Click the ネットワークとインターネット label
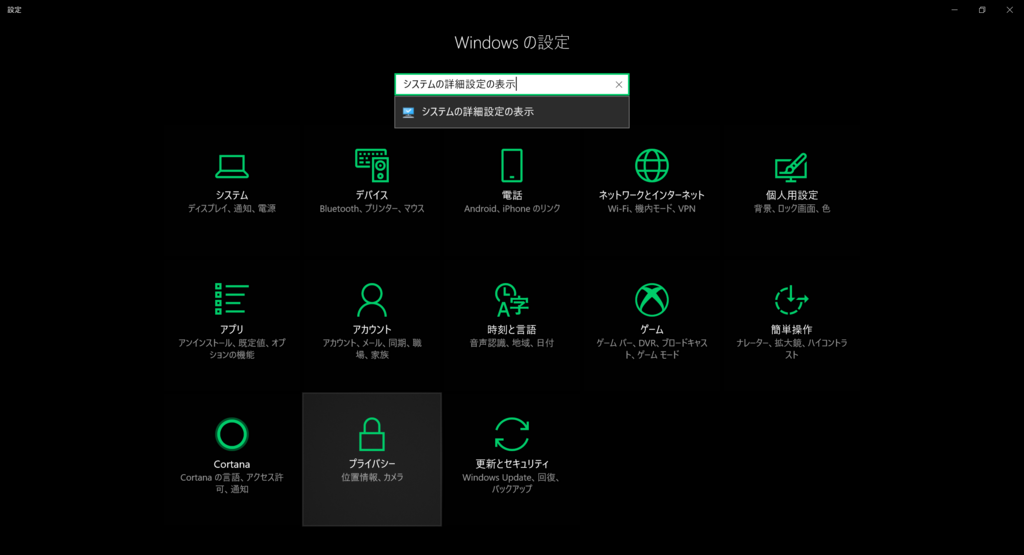This screenshot has width=1024, height=555. pyautogui.click(x=652, y=195)
